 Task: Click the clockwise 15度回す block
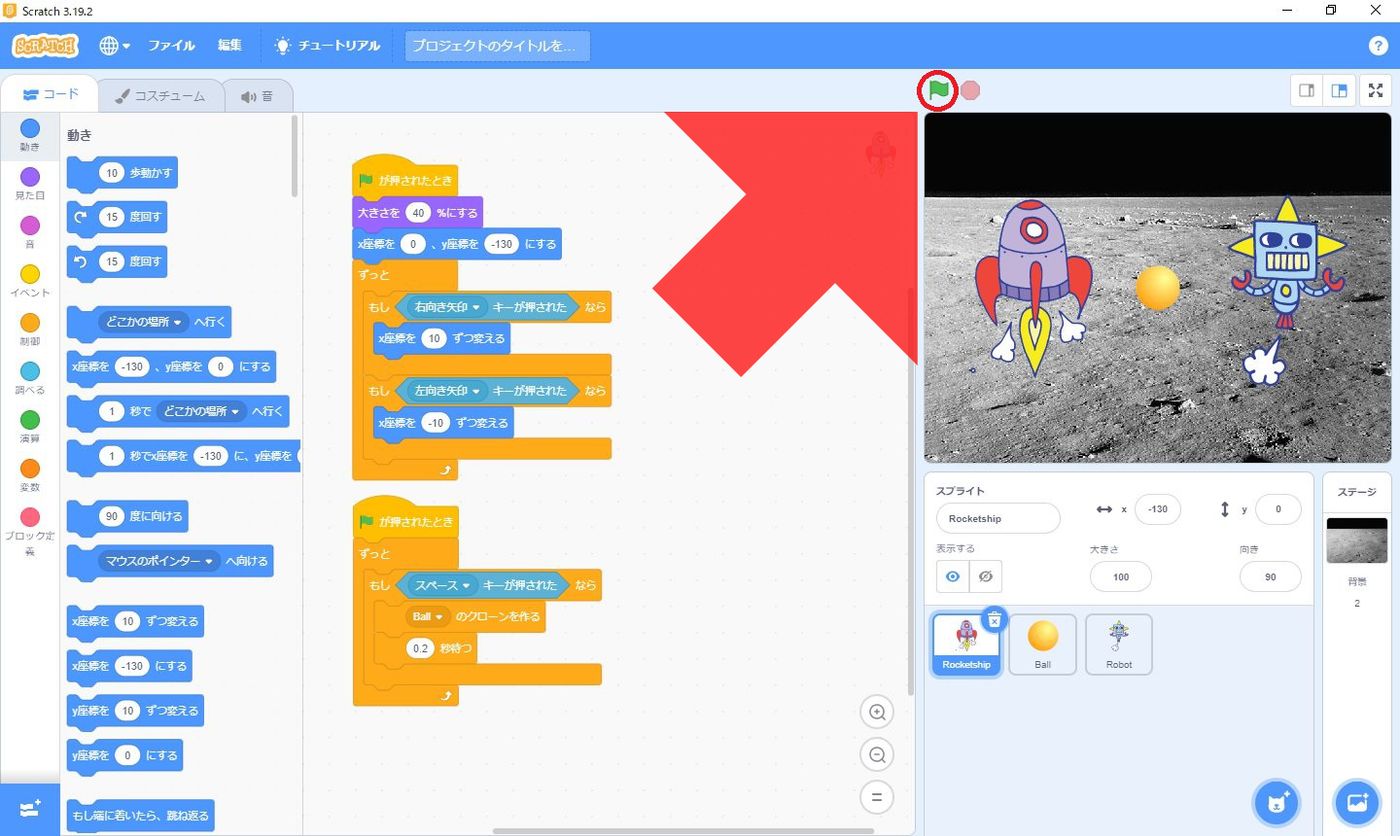point(117,217)
